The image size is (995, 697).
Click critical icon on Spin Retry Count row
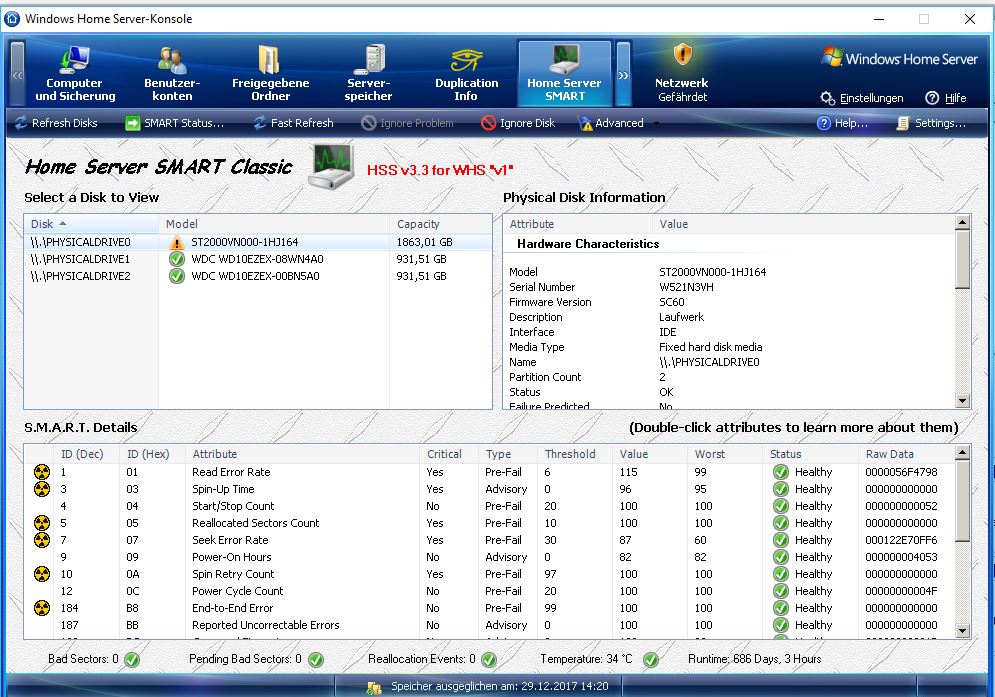click(x=42, y=574)
